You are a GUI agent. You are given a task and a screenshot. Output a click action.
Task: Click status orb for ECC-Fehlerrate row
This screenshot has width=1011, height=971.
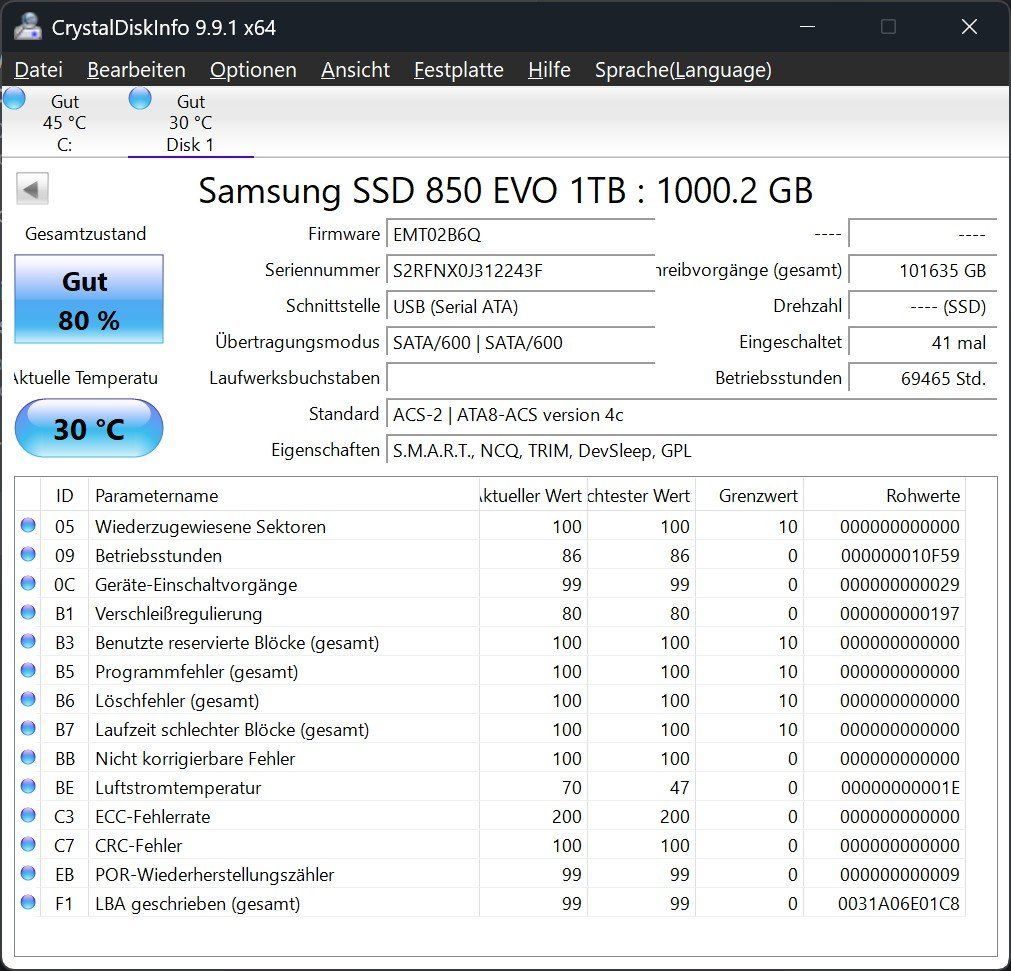(x=28, y=815)
